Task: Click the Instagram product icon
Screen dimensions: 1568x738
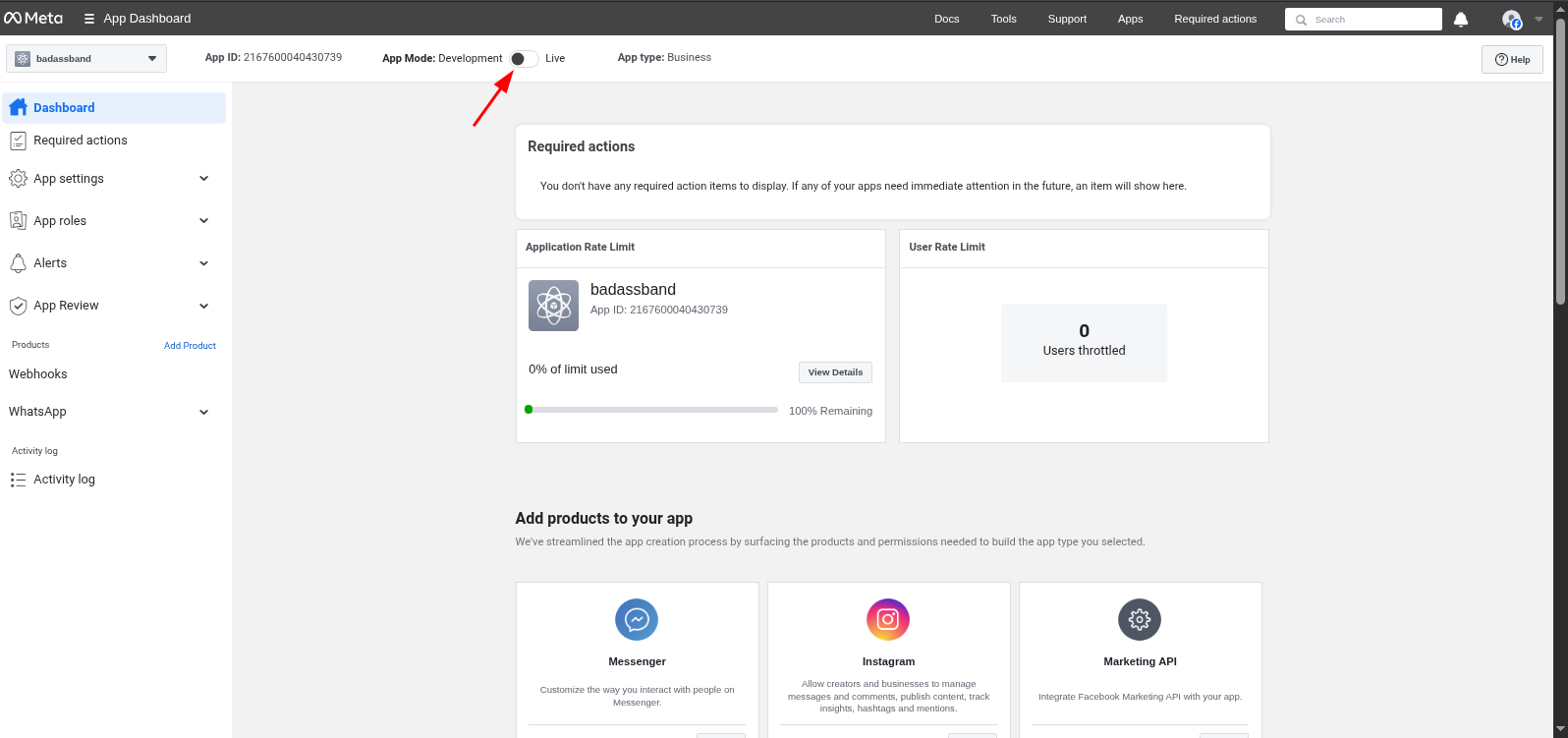Action: [x=888, y=620]
